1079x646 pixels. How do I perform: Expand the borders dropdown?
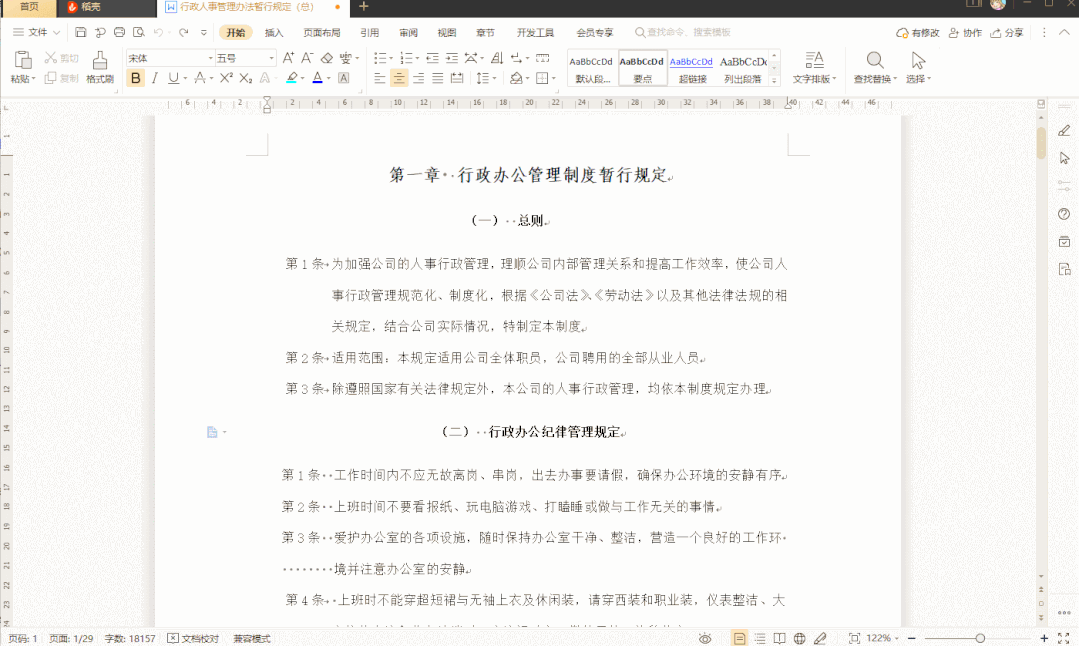(553, 78)
